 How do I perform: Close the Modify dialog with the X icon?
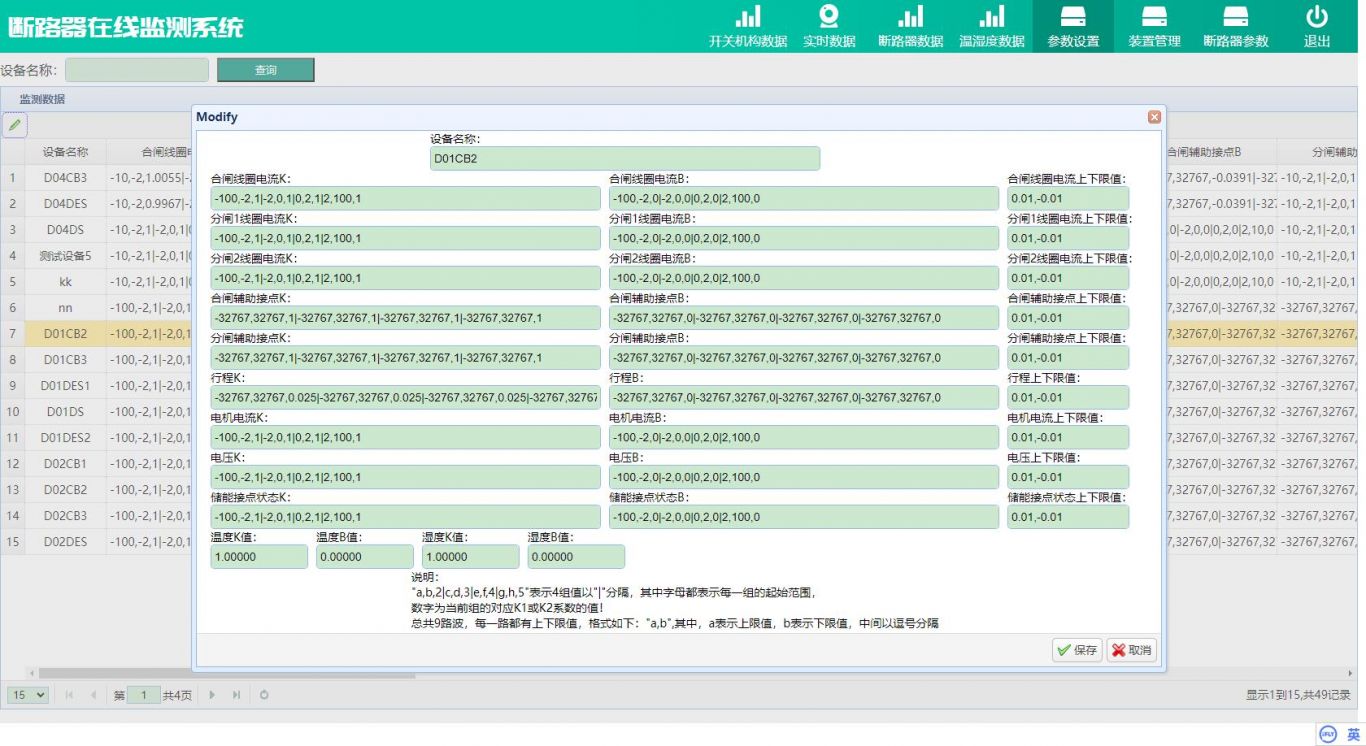1154,117
